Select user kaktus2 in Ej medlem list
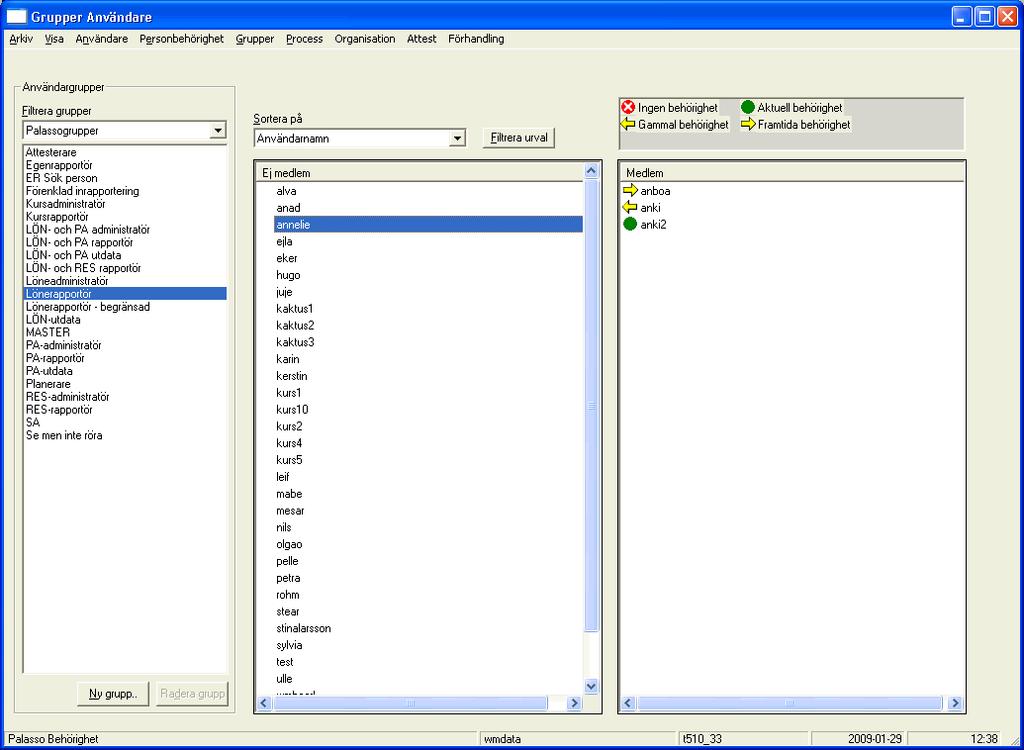The width and height of the screenshot is (1024, 750). 428,325
